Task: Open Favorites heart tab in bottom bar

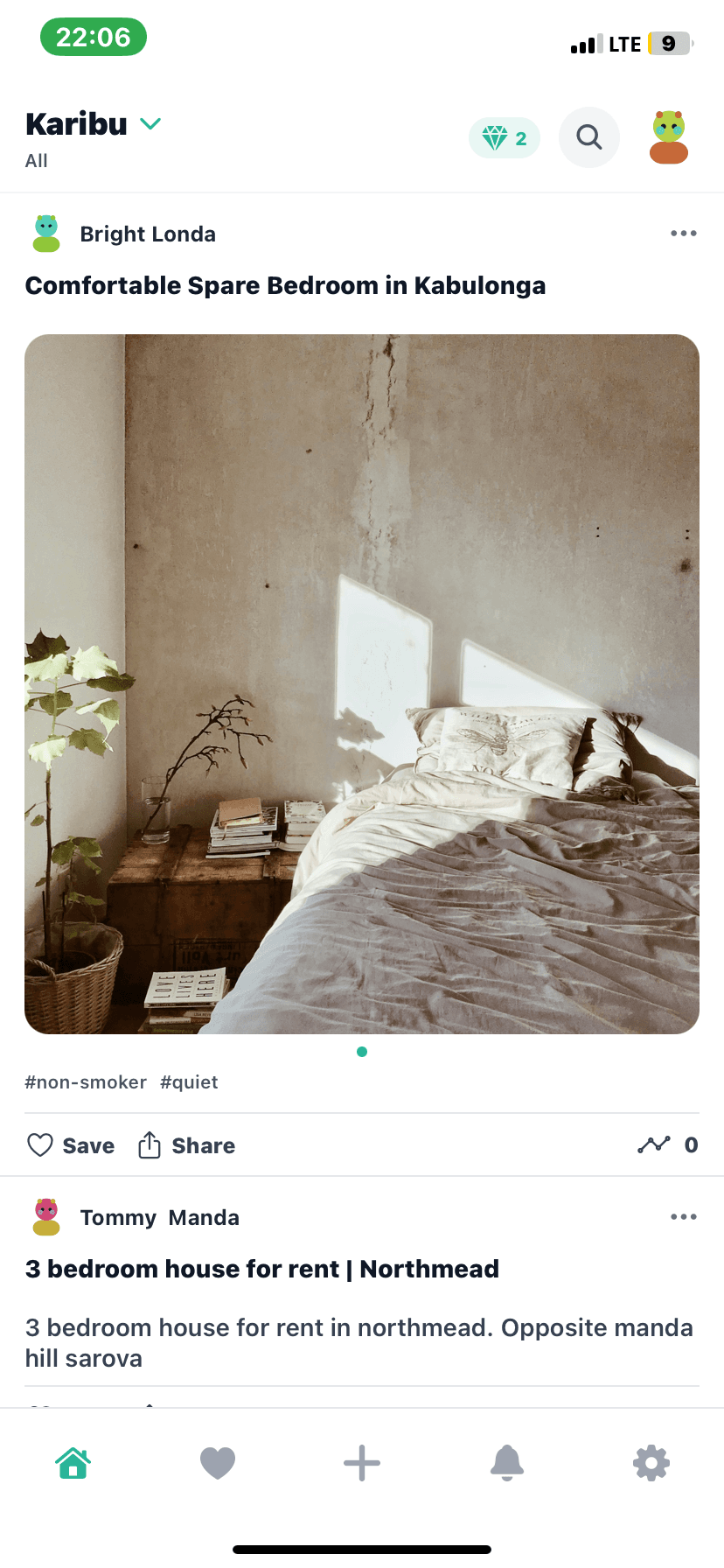Action: [x=218, y=1463]
